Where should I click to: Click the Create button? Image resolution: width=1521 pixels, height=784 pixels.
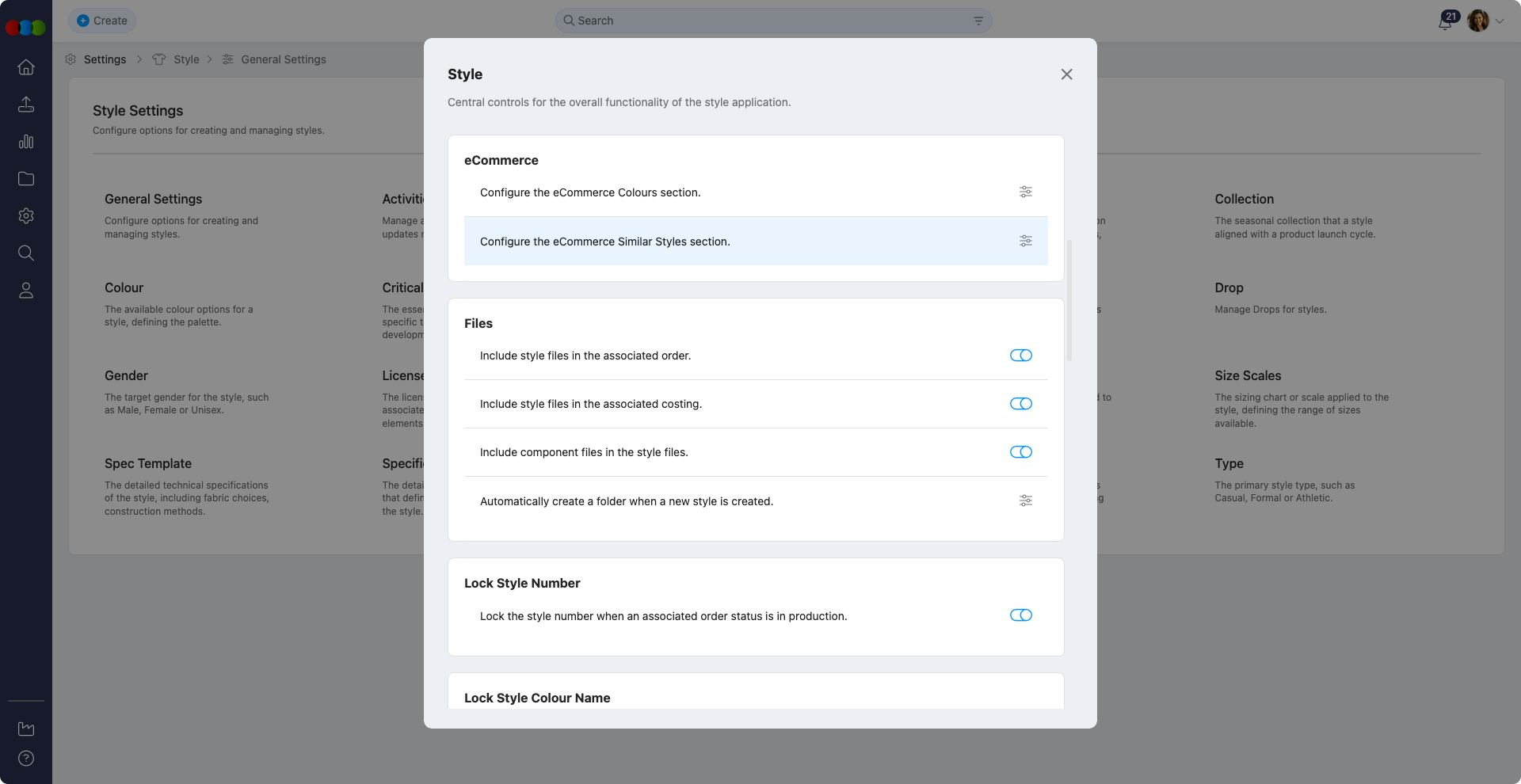click(102, 21)
